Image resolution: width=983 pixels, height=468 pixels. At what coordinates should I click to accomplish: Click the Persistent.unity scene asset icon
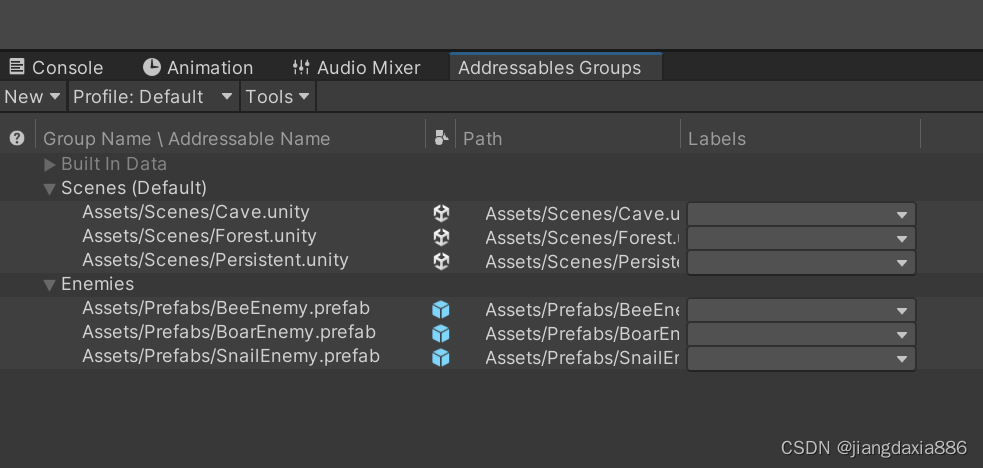point(441,261)
